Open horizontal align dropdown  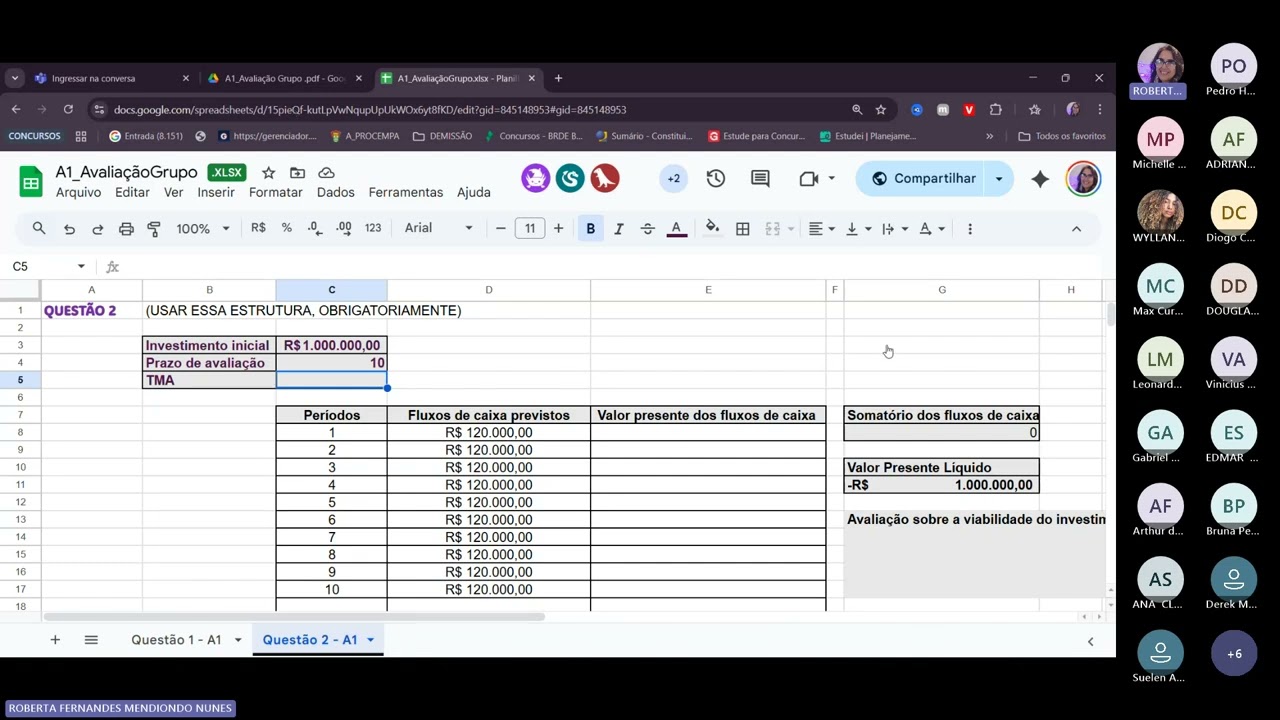point(822,229)
